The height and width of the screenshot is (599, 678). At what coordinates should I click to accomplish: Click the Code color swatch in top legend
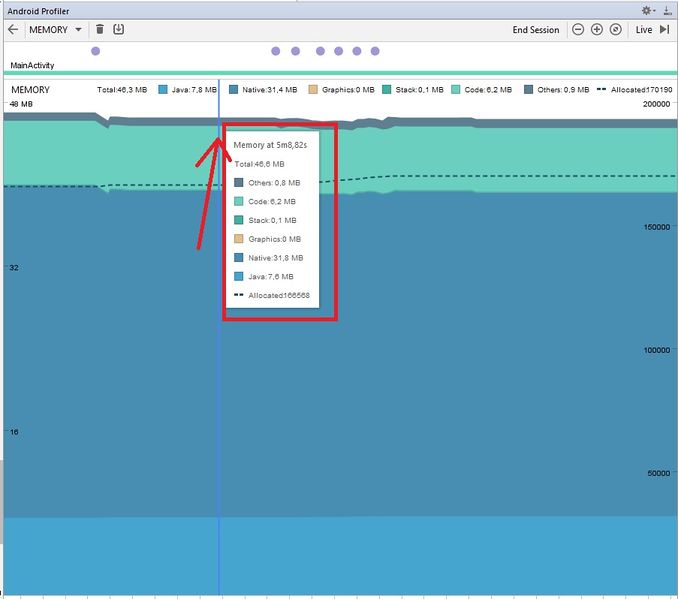coord(456,90)
